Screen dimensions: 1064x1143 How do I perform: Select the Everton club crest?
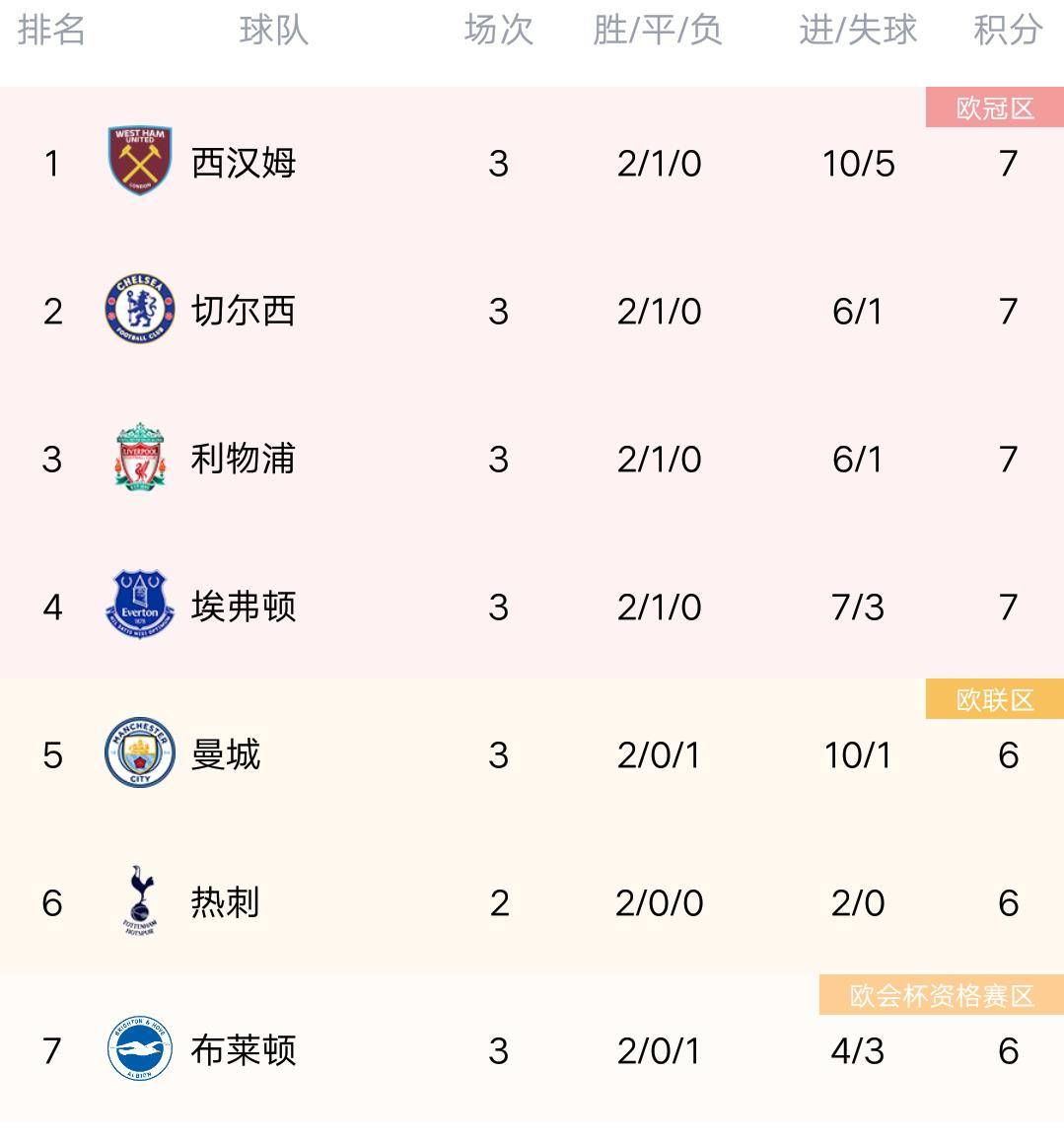[x=140, y=605]
